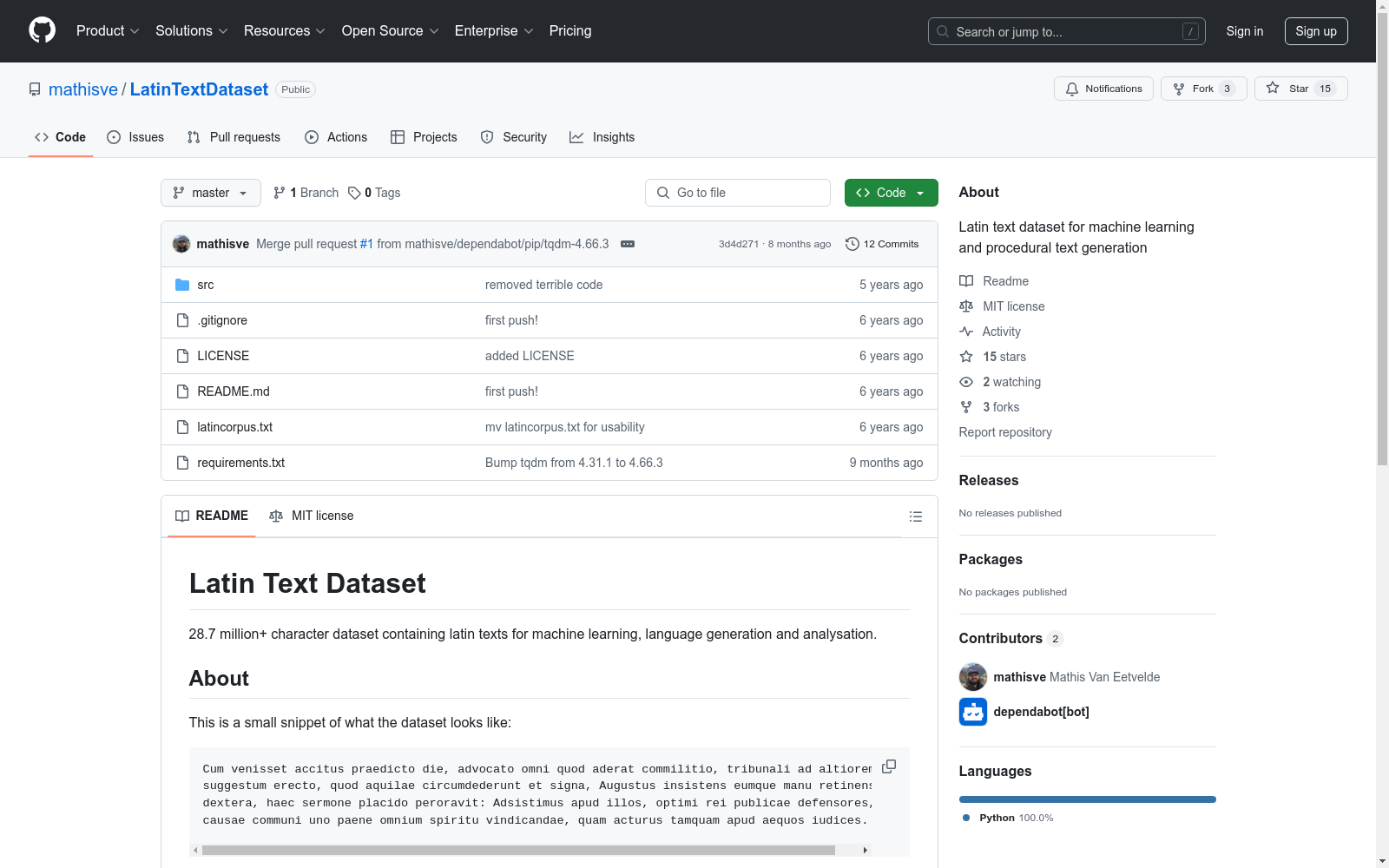Go to the Pricing page
This screenshot has width=1389, height=868.
[570, 31]
